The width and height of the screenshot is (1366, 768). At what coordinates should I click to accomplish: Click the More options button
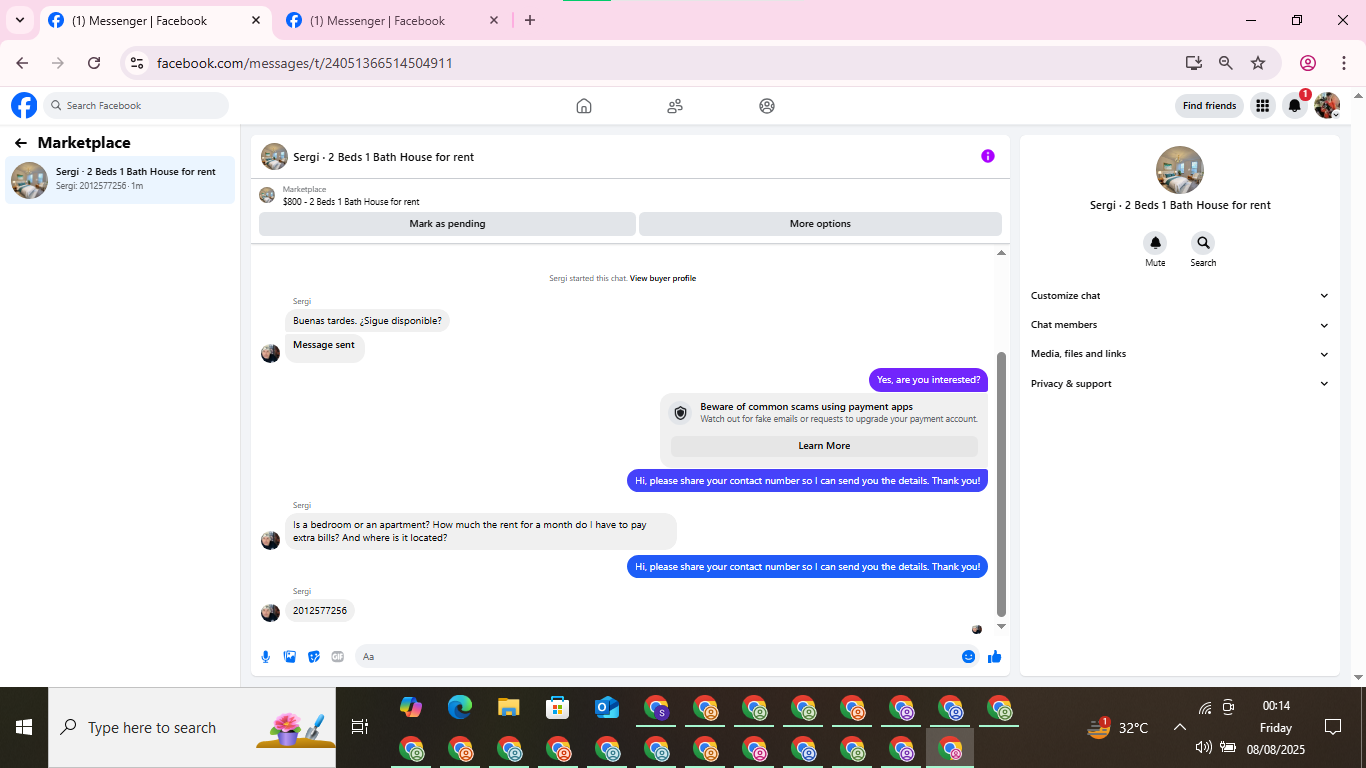coord(820,224)
